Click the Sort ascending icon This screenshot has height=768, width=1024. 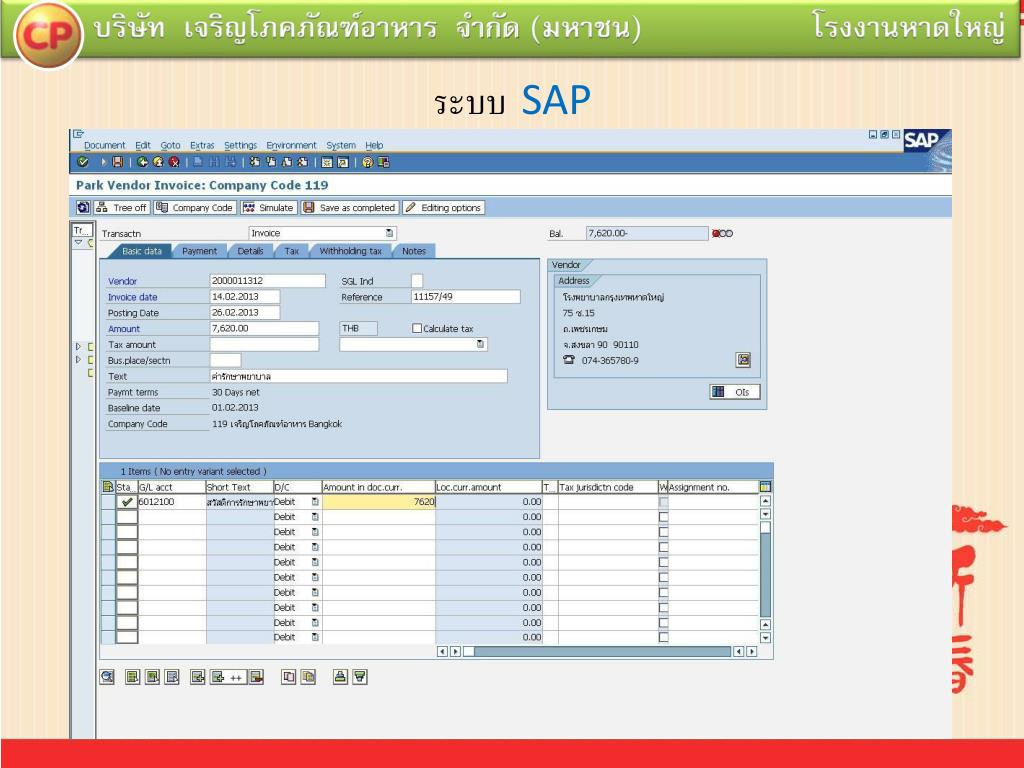(x=340, y=677)
